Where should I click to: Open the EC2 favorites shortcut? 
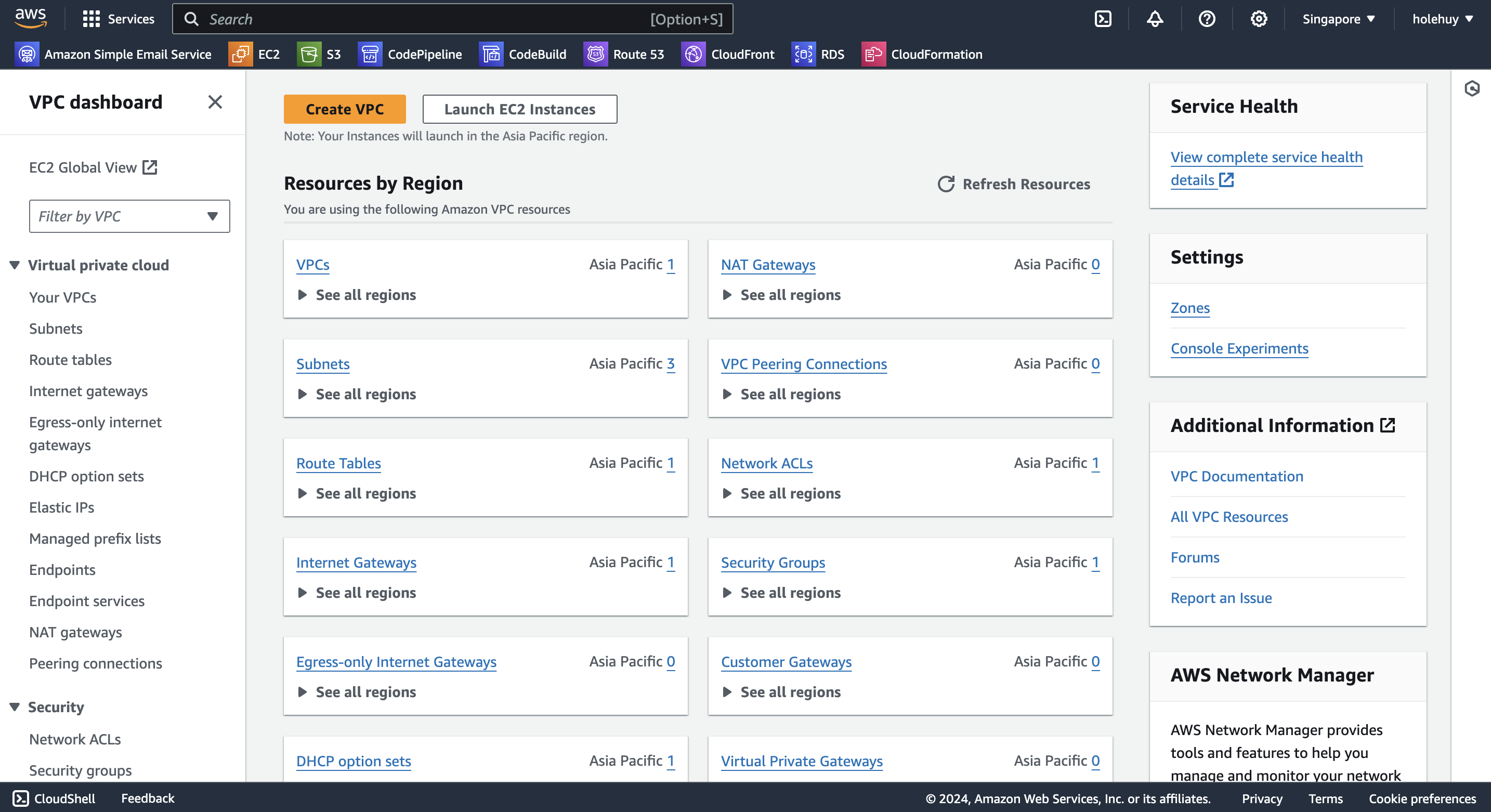coord(254,55)
